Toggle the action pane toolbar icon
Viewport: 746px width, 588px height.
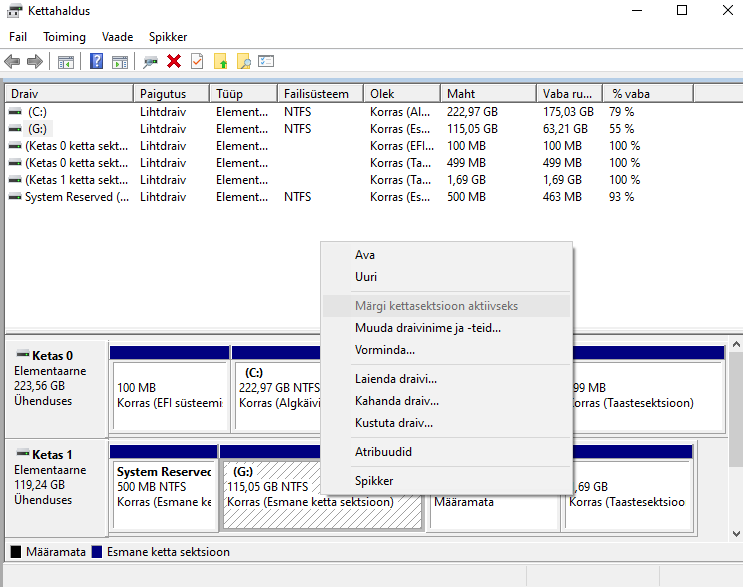(x=120, y=62)
